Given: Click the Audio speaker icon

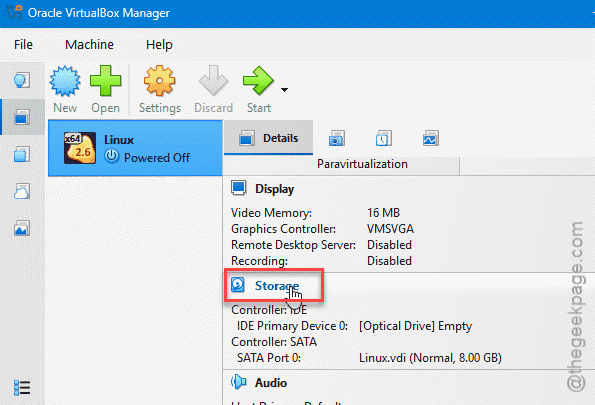Looking at the screenshot, I should click(x=239, y=382).
